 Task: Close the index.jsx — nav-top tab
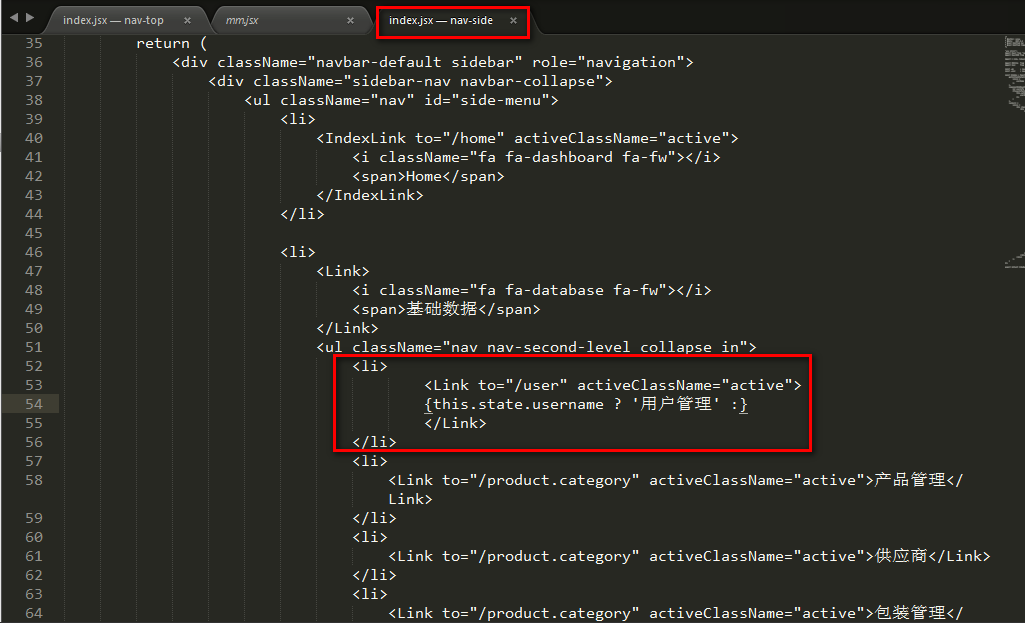pyautogui.click(x=187, y=20)
